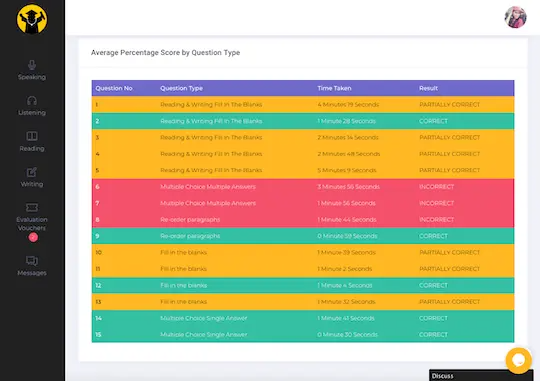Click time '0 Minute 30 Seconds' in row 15
Viewport: 540px width, 381px height.
(x=347, y=334)
